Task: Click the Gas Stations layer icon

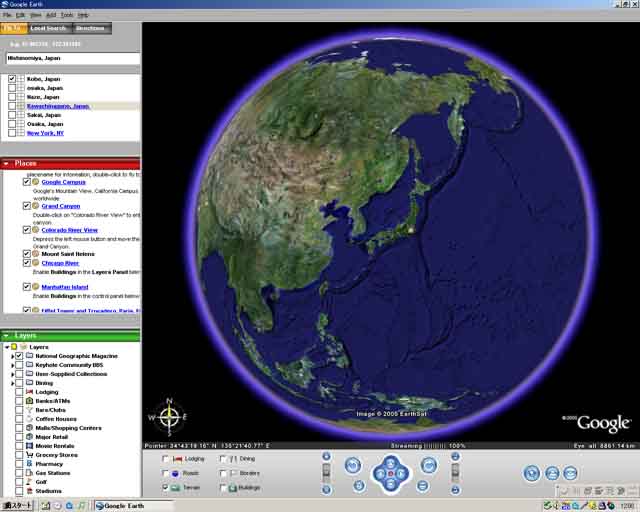Action: [x=29, y=473]
